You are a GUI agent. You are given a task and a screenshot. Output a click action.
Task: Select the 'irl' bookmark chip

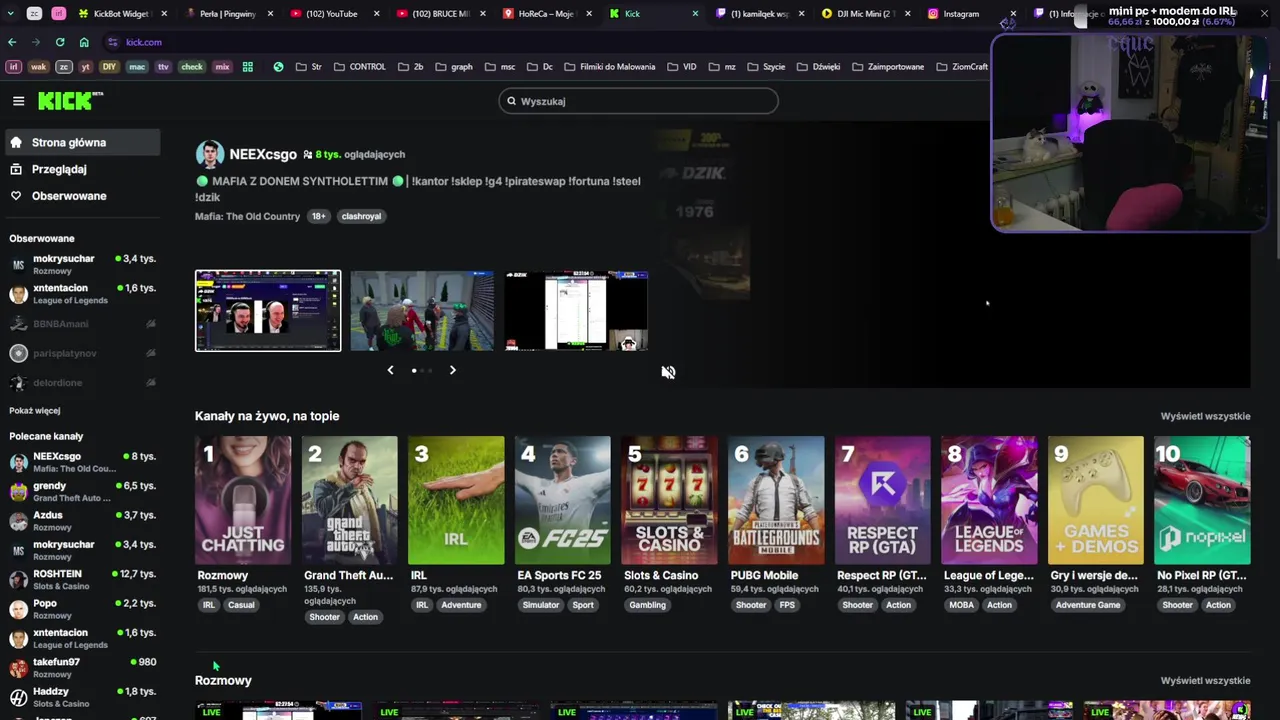[13, 67]
